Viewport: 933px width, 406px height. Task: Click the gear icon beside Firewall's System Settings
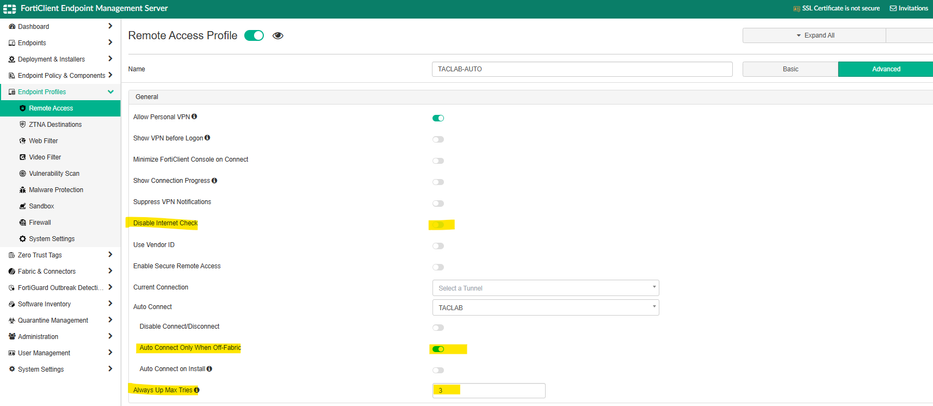tap(23, 239)
